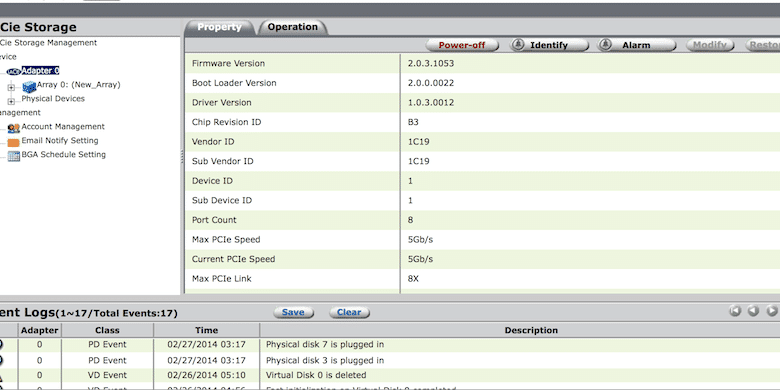Open Physical Devices in tree

coord(53,98)
